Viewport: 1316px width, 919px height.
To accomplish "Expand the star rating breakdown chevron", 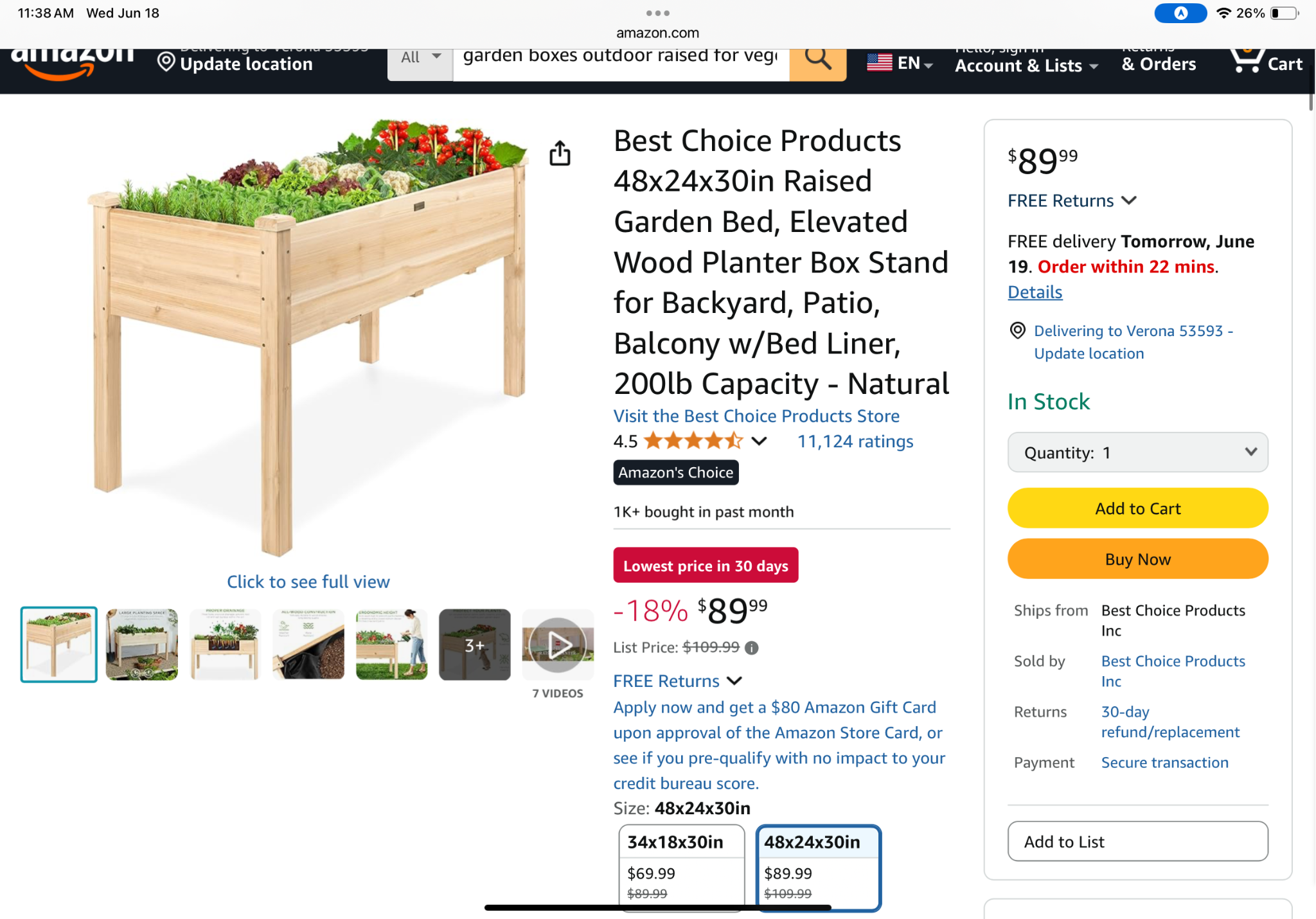I will [x=759, y=441].
